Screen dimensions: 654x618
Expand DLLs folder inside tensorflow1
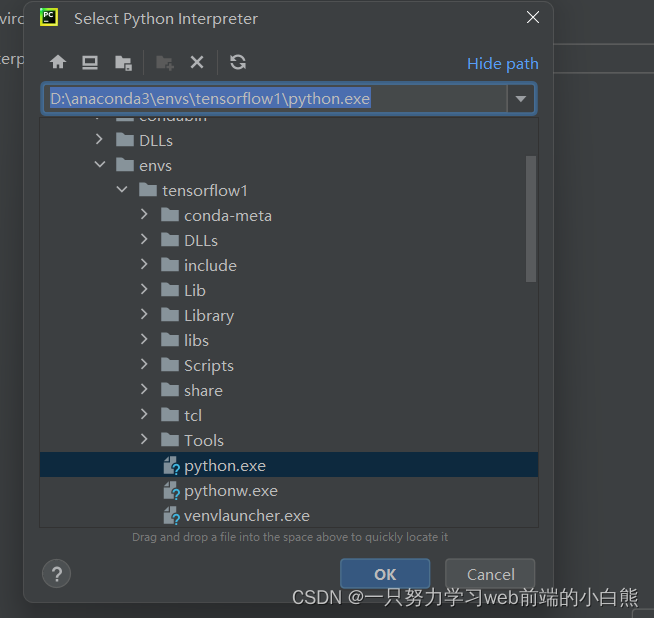click(144, 239)
